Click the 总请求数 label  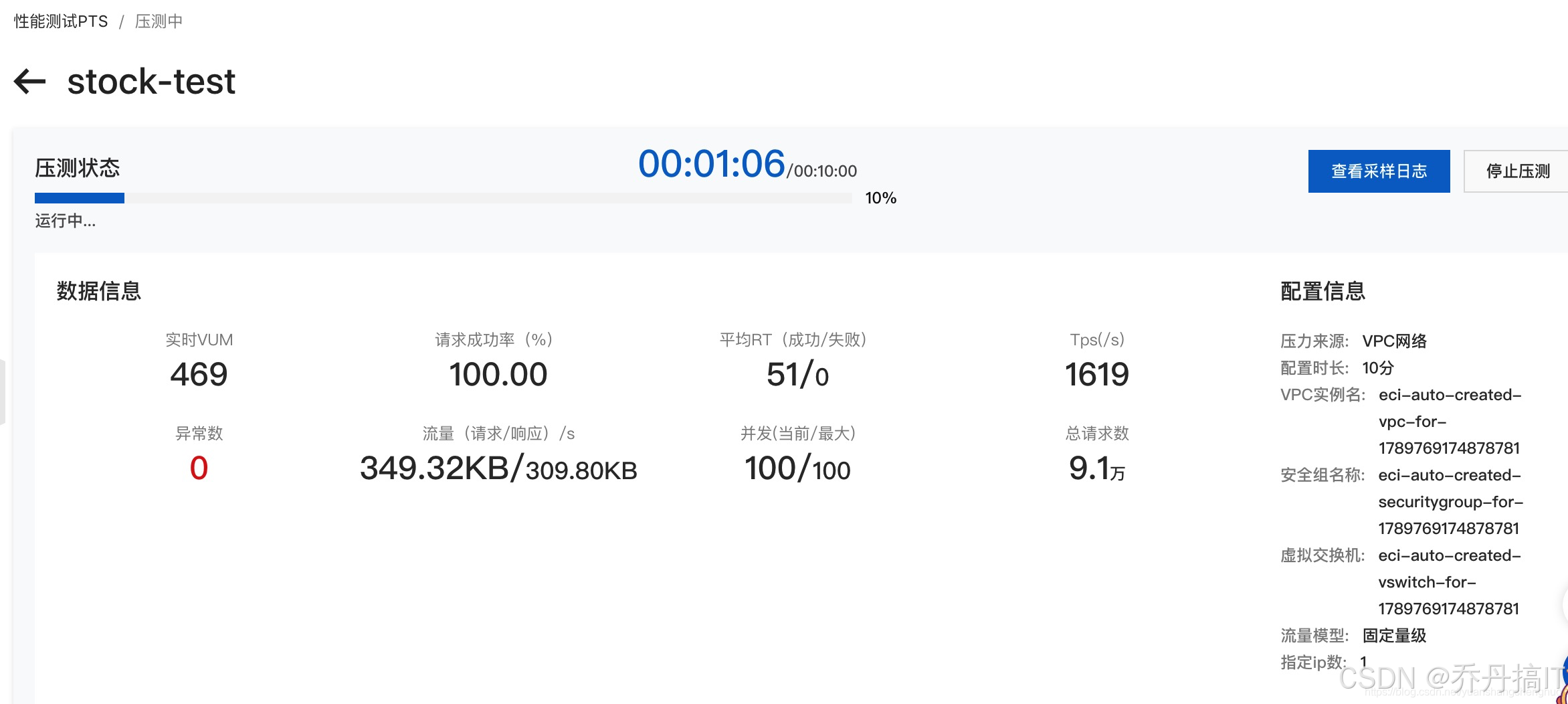[1097, 434]
